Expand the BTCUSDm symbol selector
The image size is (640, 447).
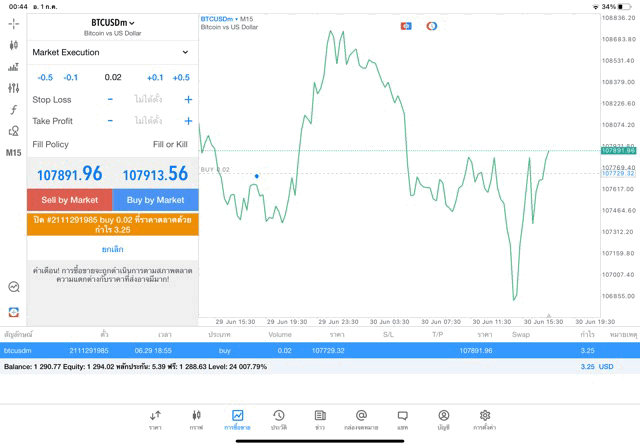(112, 22)
